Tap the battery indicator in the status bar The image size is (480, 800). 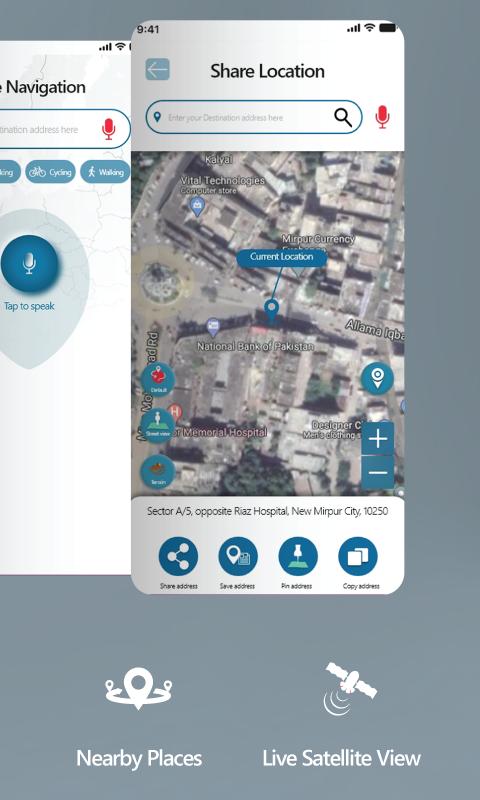(x=387, y=28)
